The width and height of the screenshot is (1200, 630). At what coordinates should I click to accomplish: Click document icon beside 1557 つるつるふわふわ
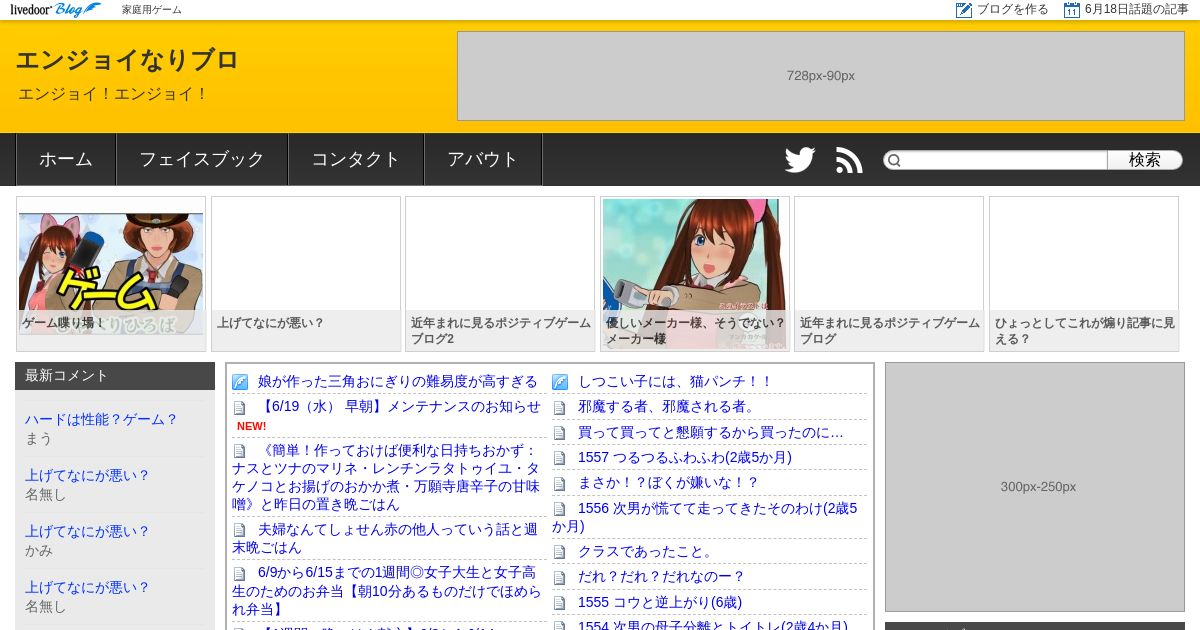[559, 458]
